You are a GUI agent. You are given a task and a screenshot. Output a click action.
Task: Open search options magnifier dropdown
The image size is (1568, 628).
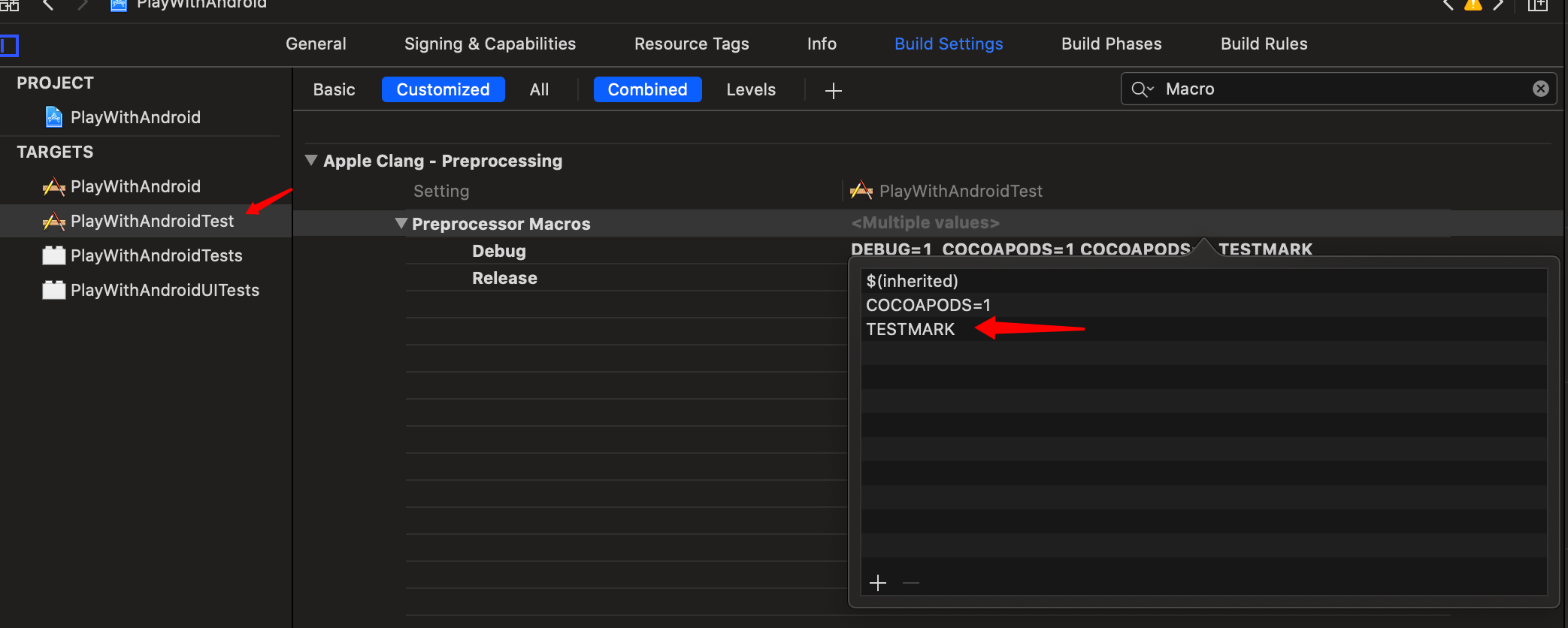pos(1142,89)
